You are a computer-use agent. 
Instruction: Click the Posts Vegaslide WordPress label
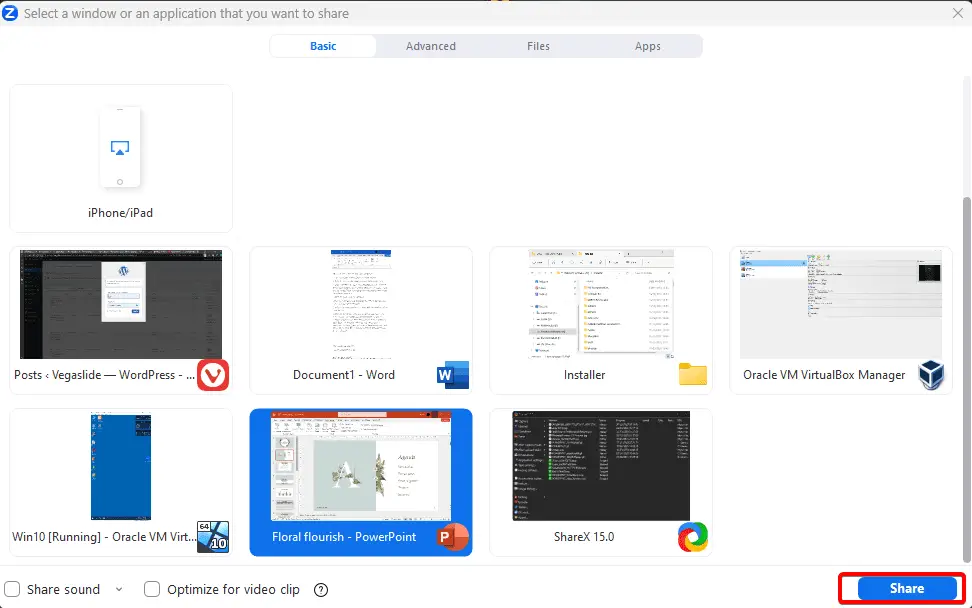point(104,375)
